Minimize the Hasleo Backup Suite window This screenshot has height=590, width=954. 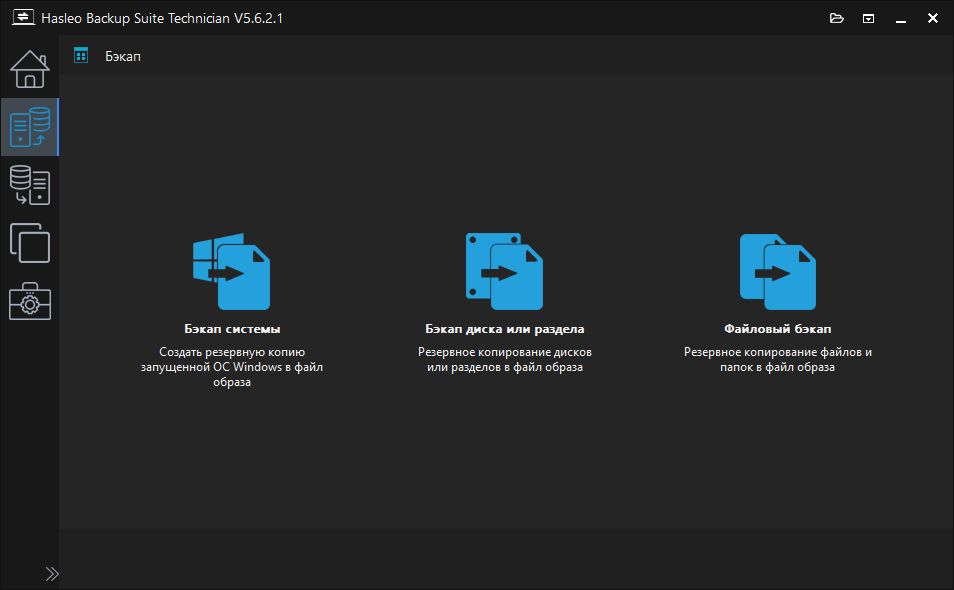click(x=901, y=18)
